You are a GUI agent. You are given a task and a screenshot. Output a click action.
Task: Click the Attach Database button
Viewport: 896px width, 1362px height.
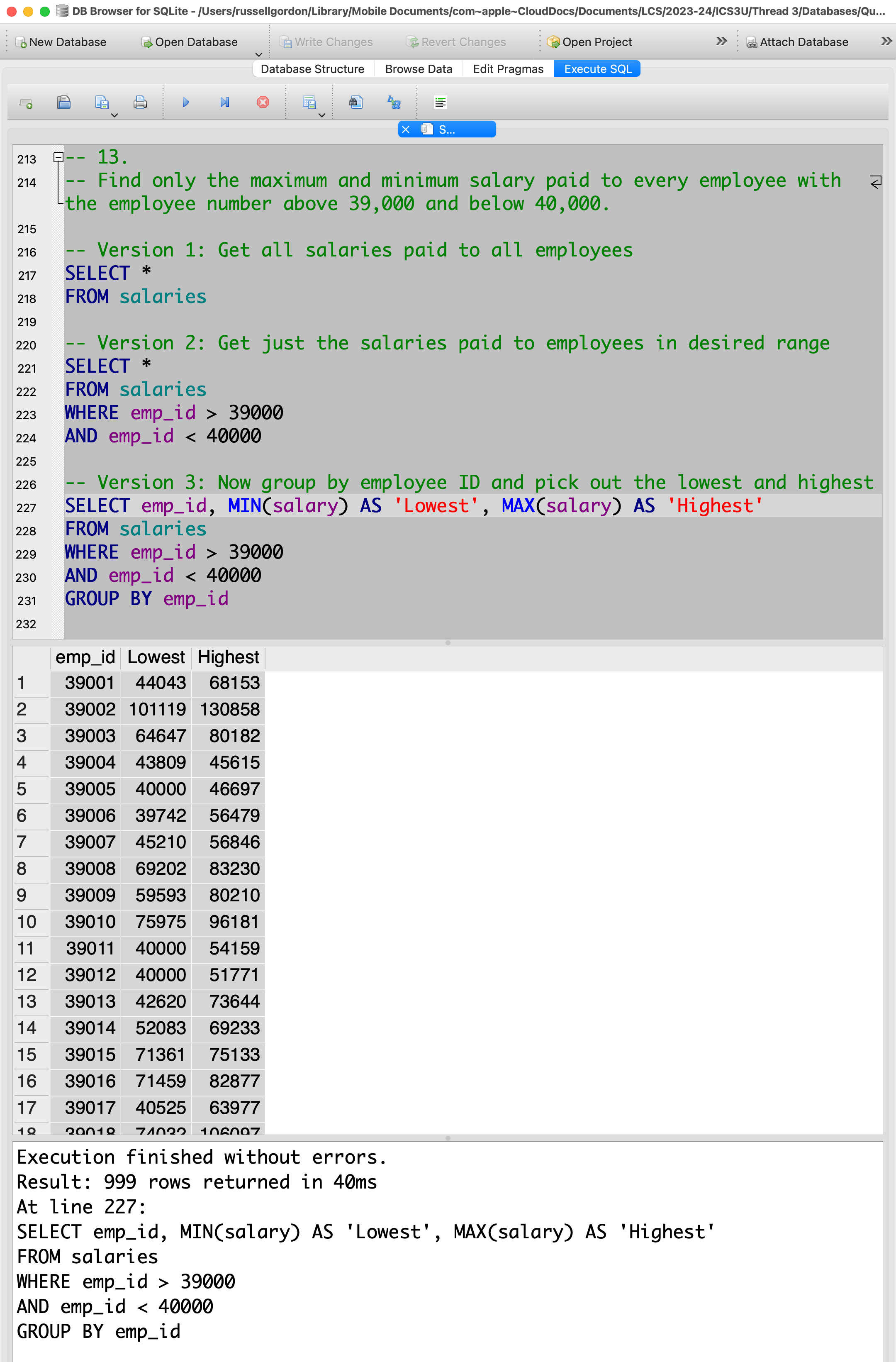click(x=797, y=42)
